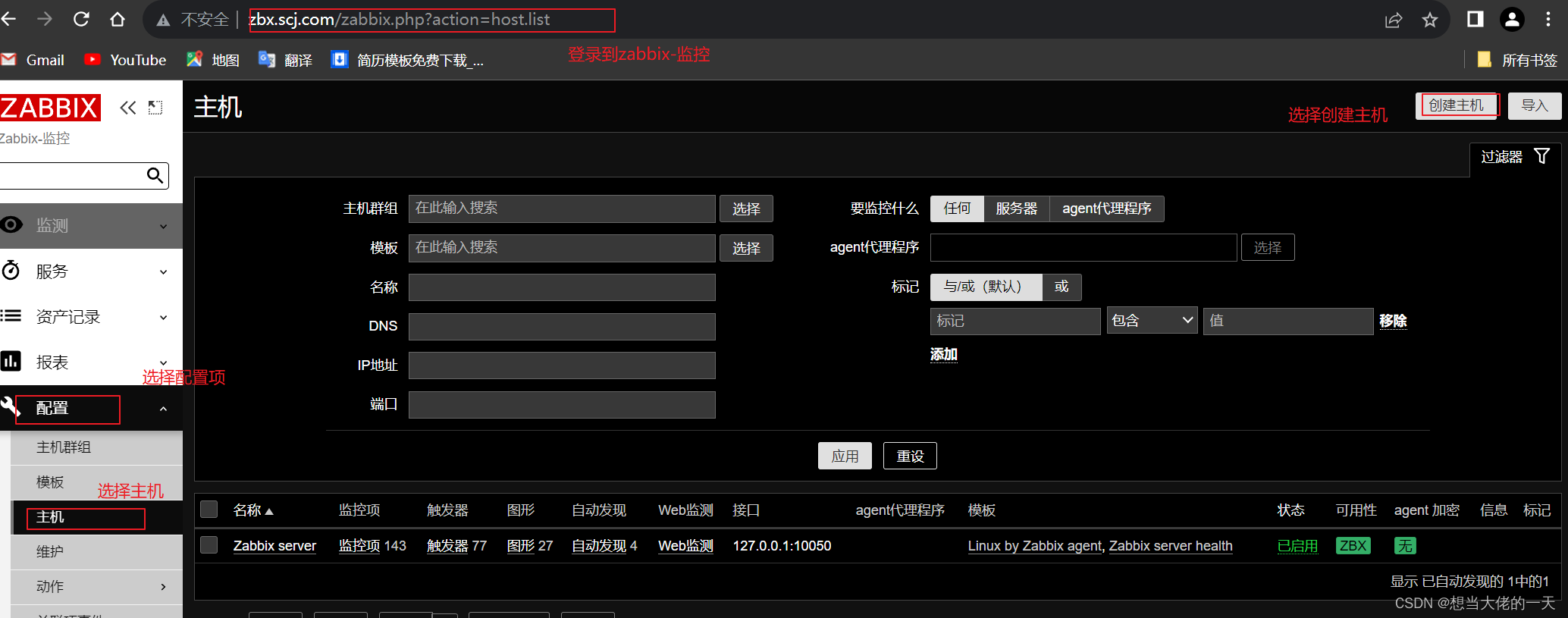Click the 重设 filter button
Screen dimensions: 1568x618
point(910,456)
